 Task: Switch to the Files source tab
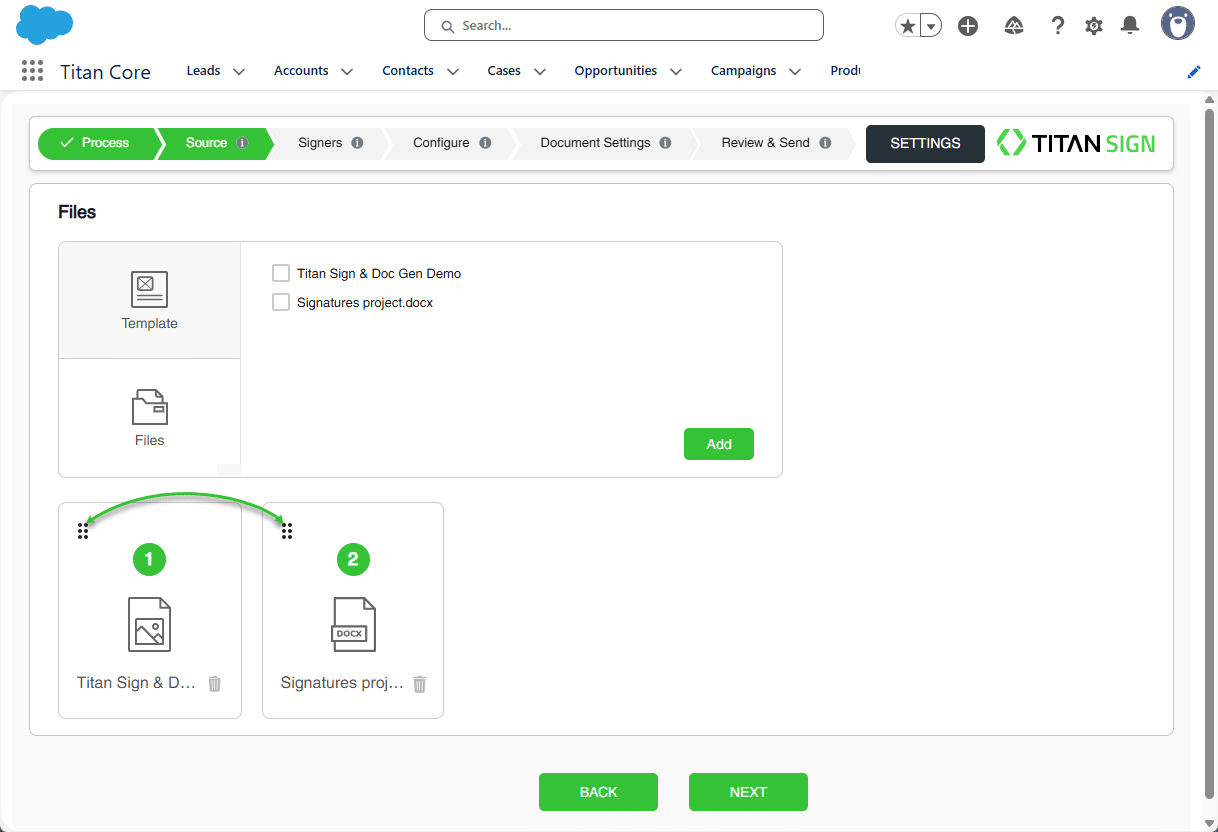(x=149, y=417)
